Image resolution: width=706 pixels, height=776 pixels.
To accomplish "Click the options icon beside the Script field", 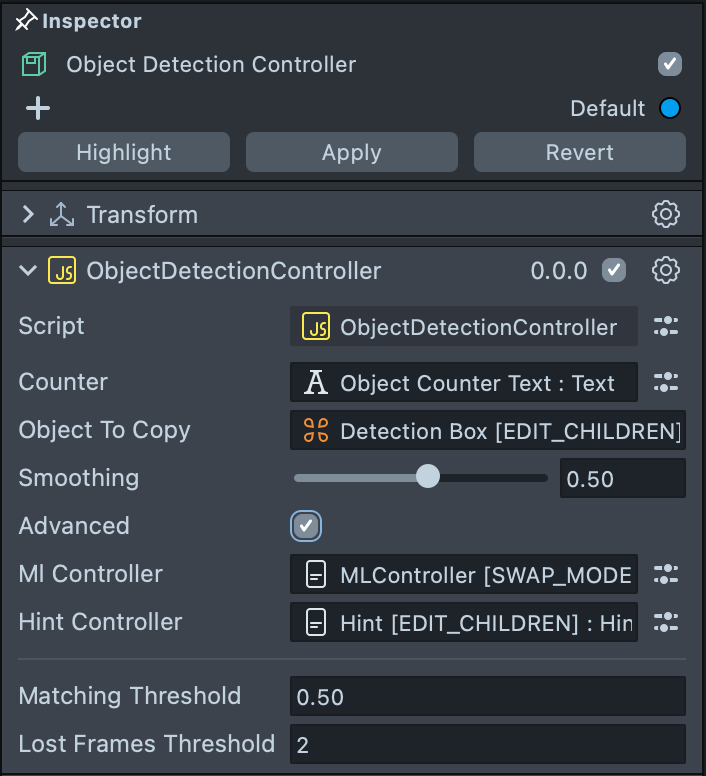I will pos(666,326).
